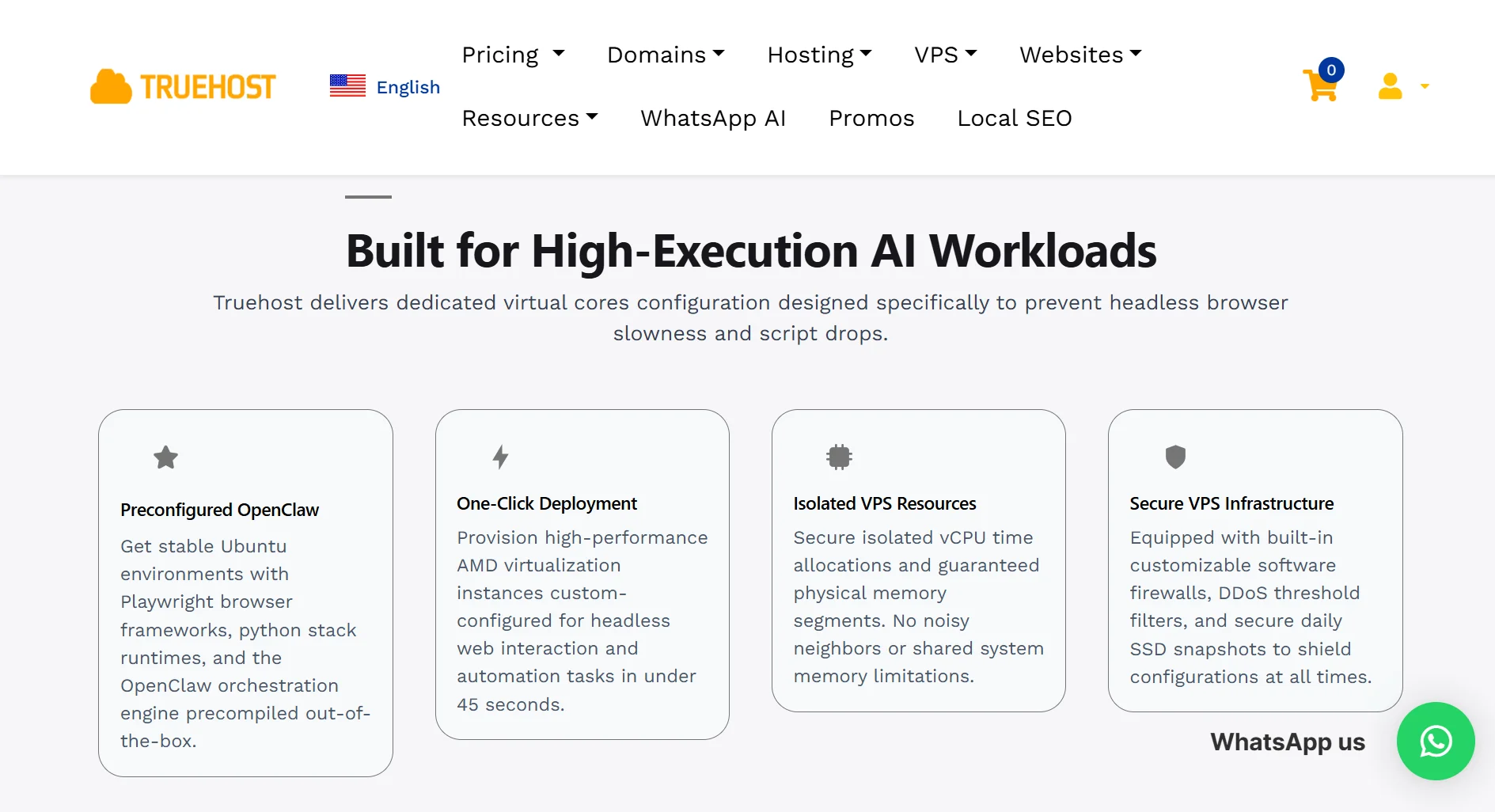Click the chip icon in Isolated VPS Resources card
1495x812 pixels.
click(839, 457)
